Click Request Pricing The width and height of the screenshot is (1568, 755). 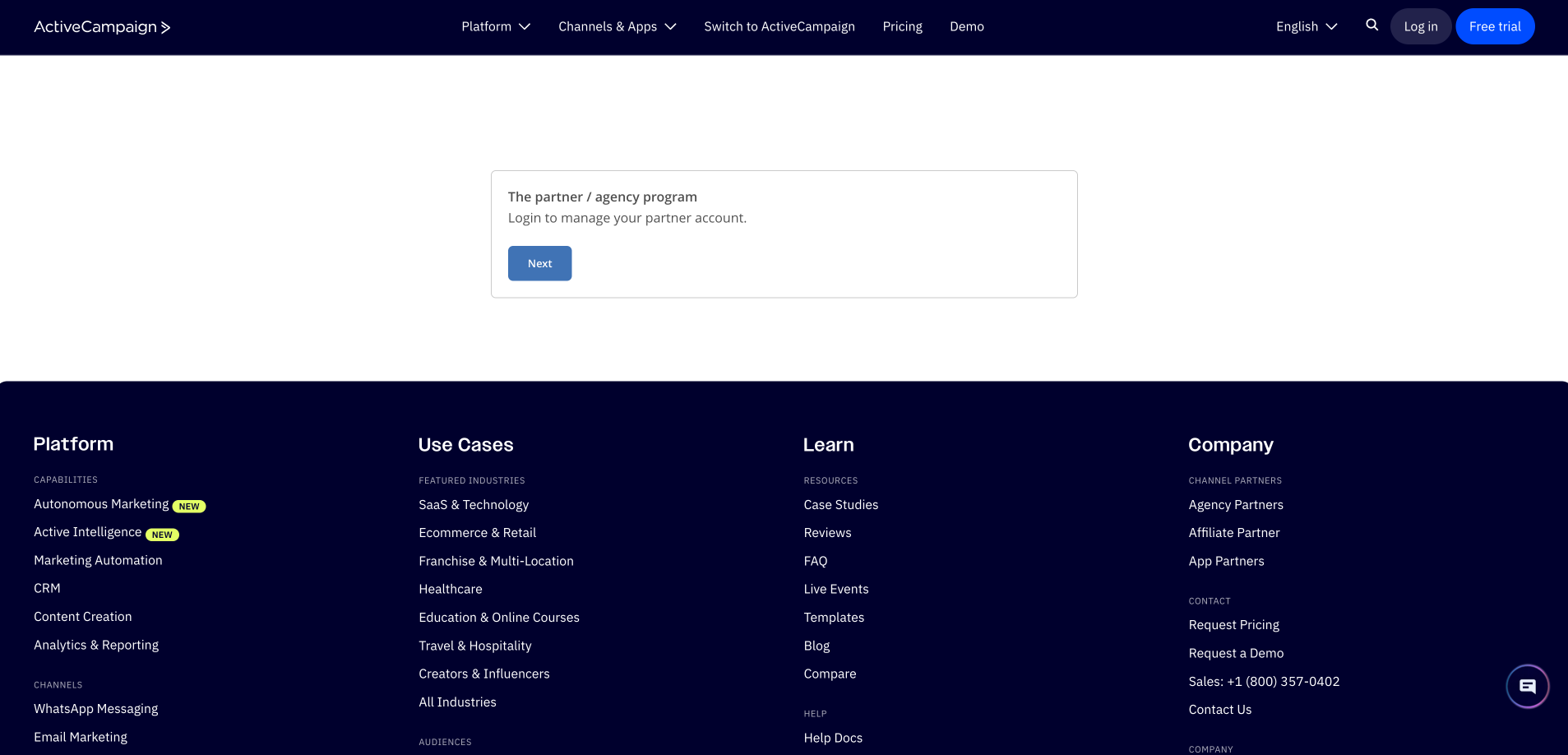pyautogui.click(x=1234, y=625)
